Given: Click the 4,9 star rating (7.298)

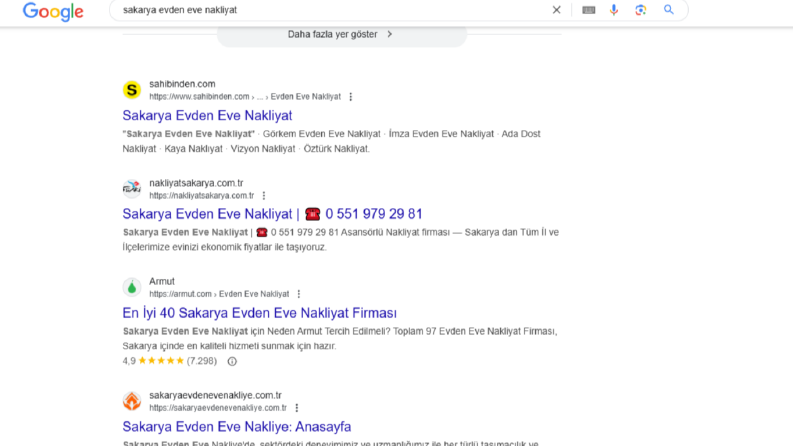Looking at the screenshot, I should [x=169, y=361].
